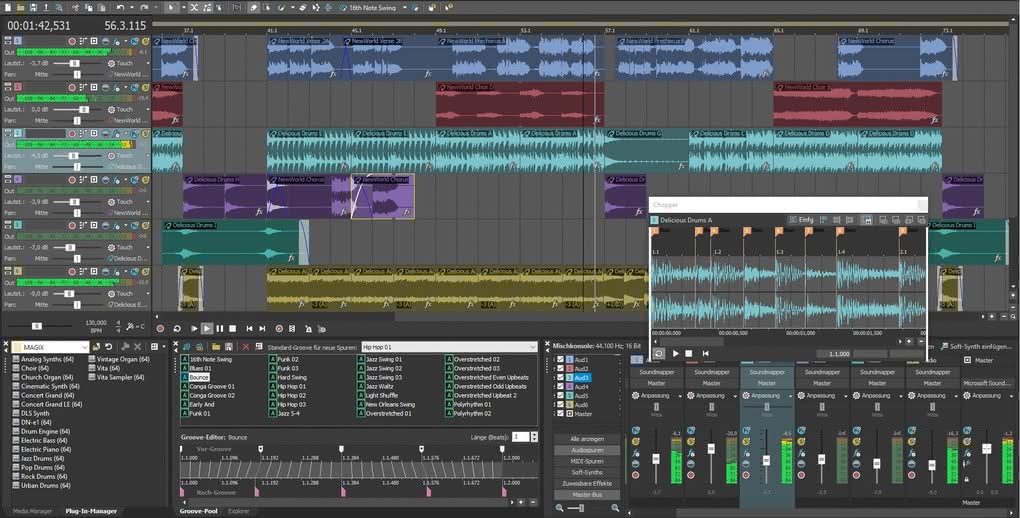Stop playback in the main transport
1020x518 pixels.
pyautogui.click(x=232, y=329)
